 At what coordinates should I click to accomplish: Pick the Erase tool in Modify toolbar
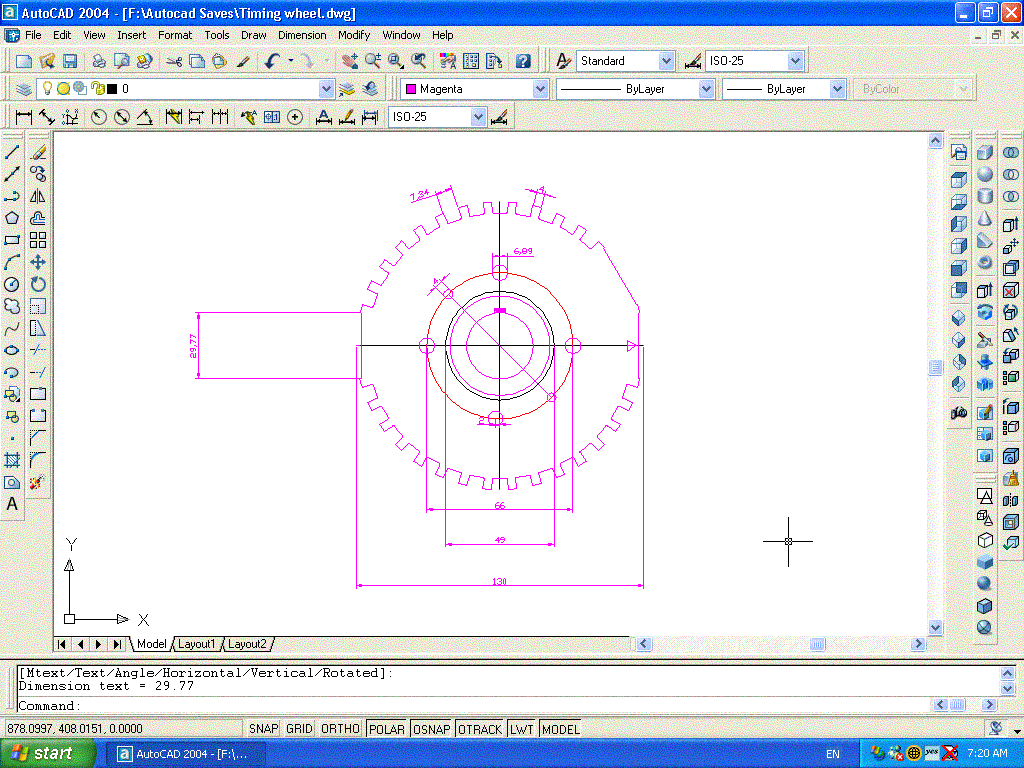[38, 153]
